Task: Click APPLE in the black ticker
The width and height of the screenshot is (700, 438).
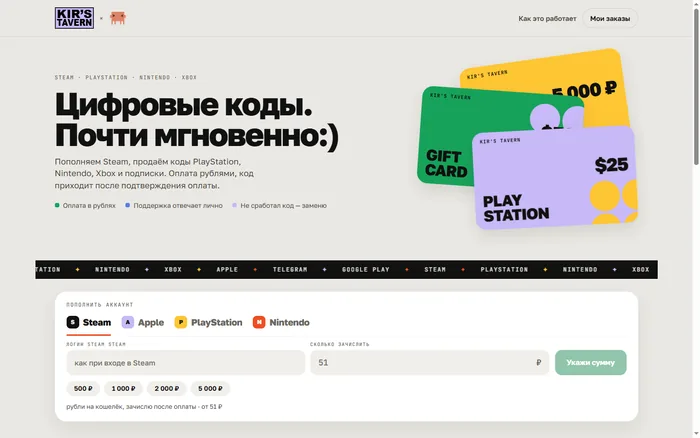Action: (227, 270)
